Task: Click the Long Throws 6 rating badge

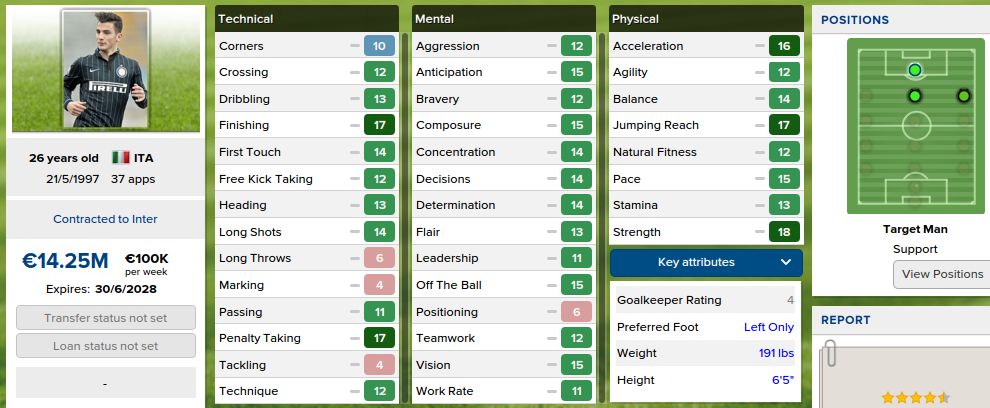Action: tap(379, 258)
